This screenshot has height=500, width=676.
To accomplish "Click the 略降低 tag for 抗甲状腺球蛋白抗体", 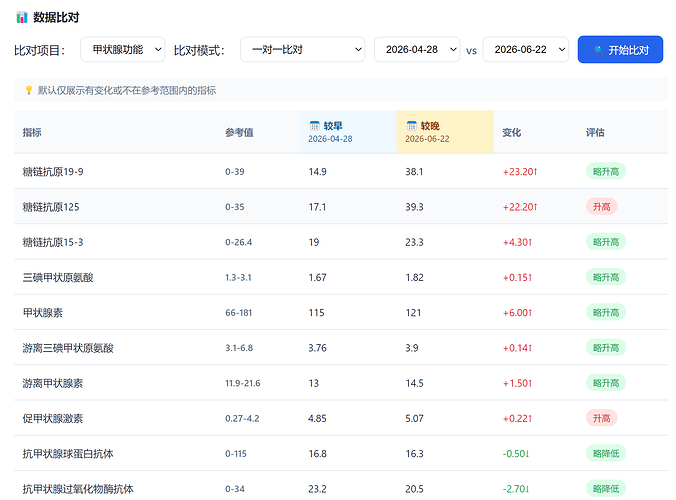I will pos(606,453).
